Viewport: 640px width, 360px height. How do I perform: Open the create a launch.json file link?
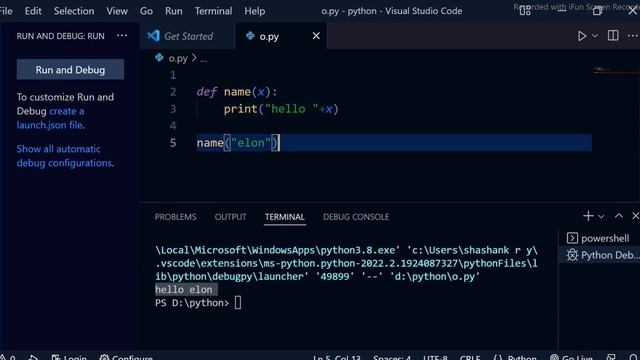(x=50, y=118)
